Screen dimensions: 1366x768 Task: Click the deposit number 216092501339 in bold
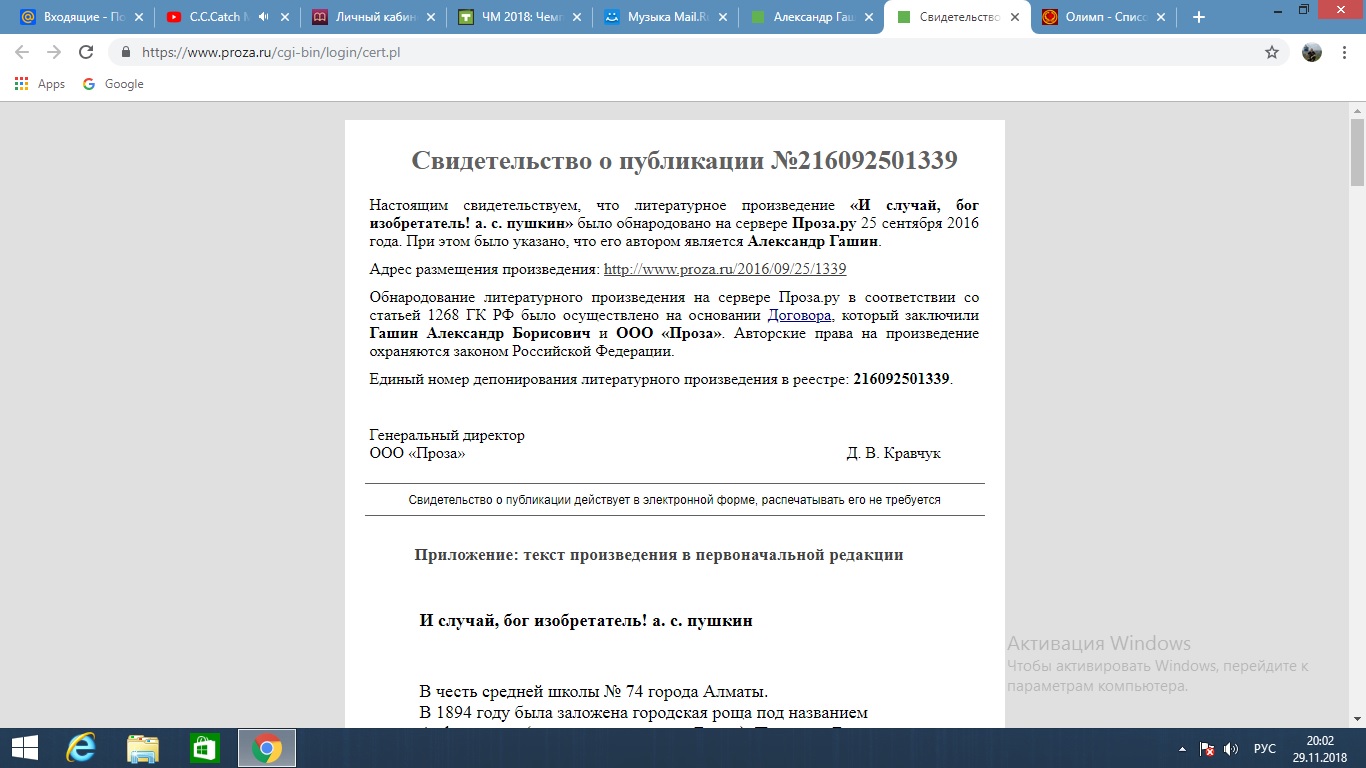pyautogui.click(x=901, y=379)
